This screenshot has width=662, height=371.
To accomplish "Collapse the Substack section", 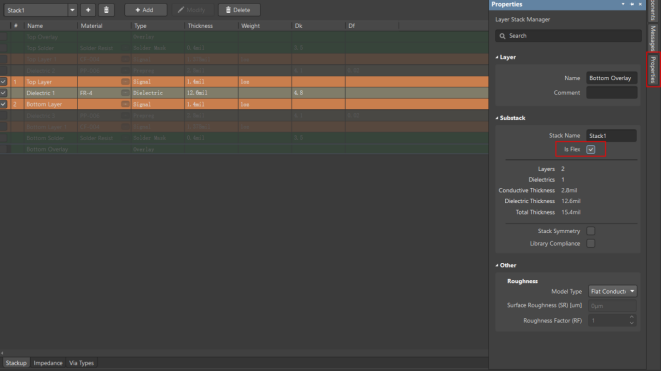I will (x=497, y=118).
